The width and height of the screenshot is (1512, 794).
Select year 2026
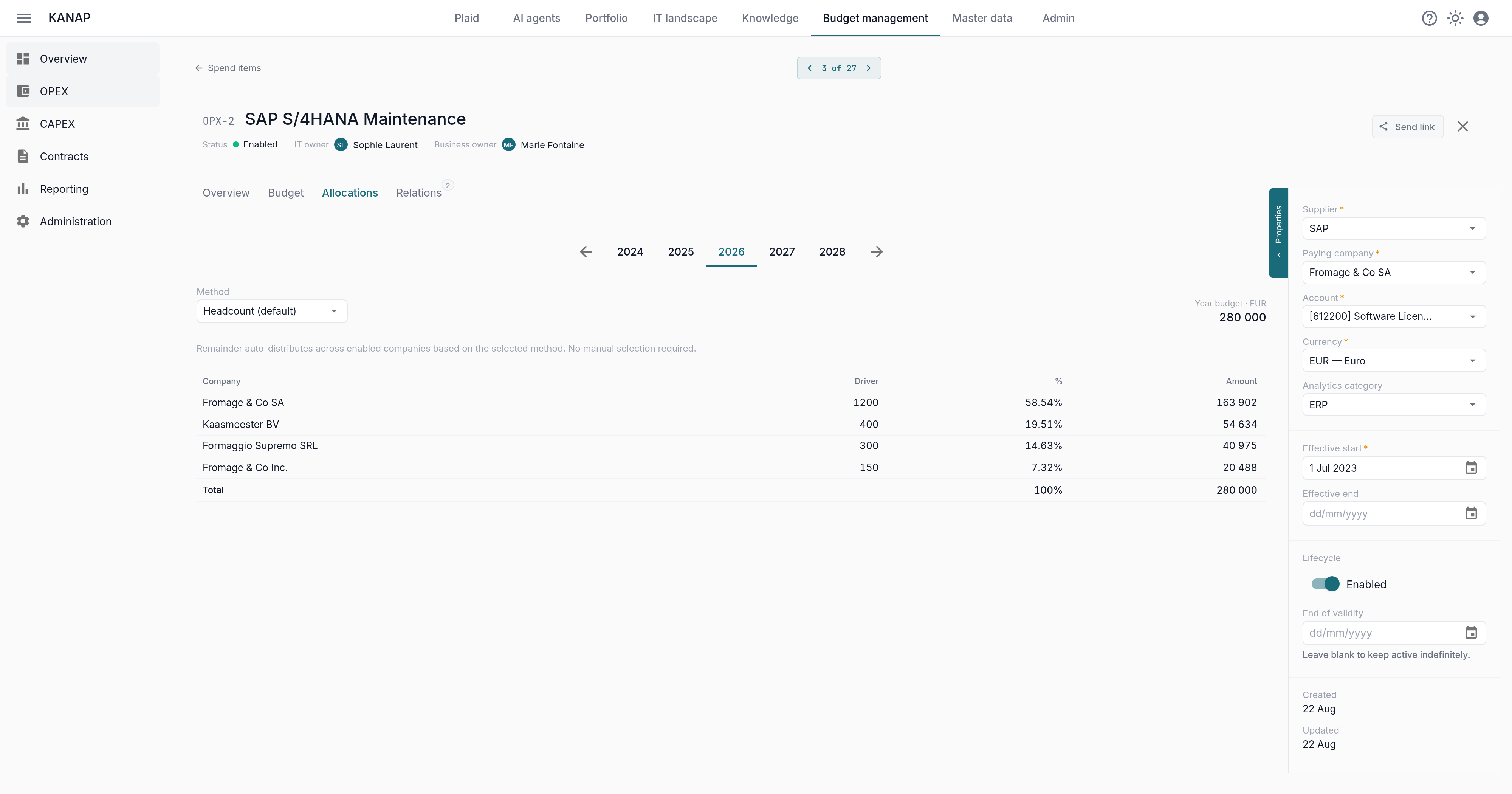coord(731,252)
